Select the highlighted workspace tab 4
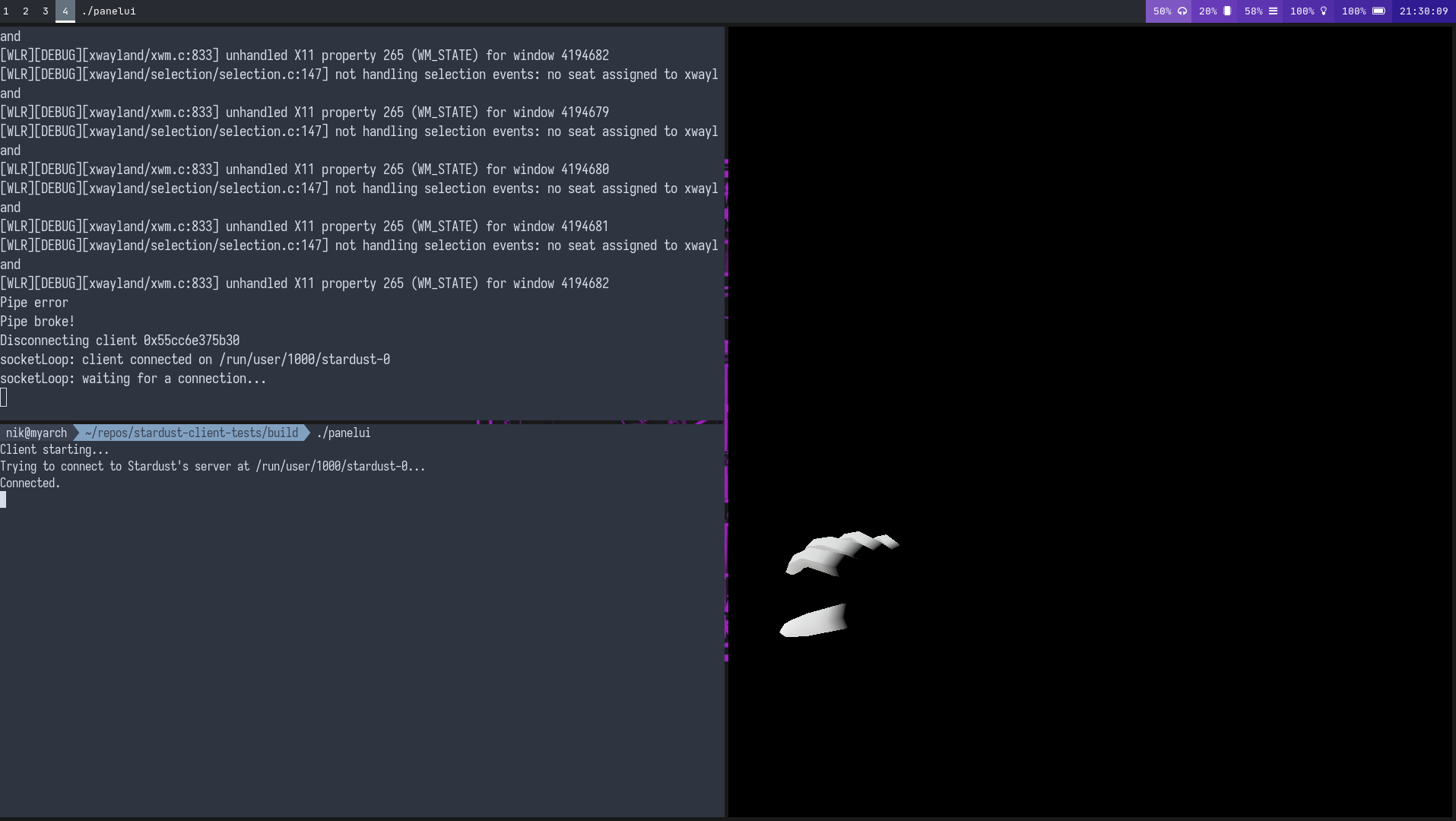The width and height of the screenshot is (1456, 821). click(65, 11)
